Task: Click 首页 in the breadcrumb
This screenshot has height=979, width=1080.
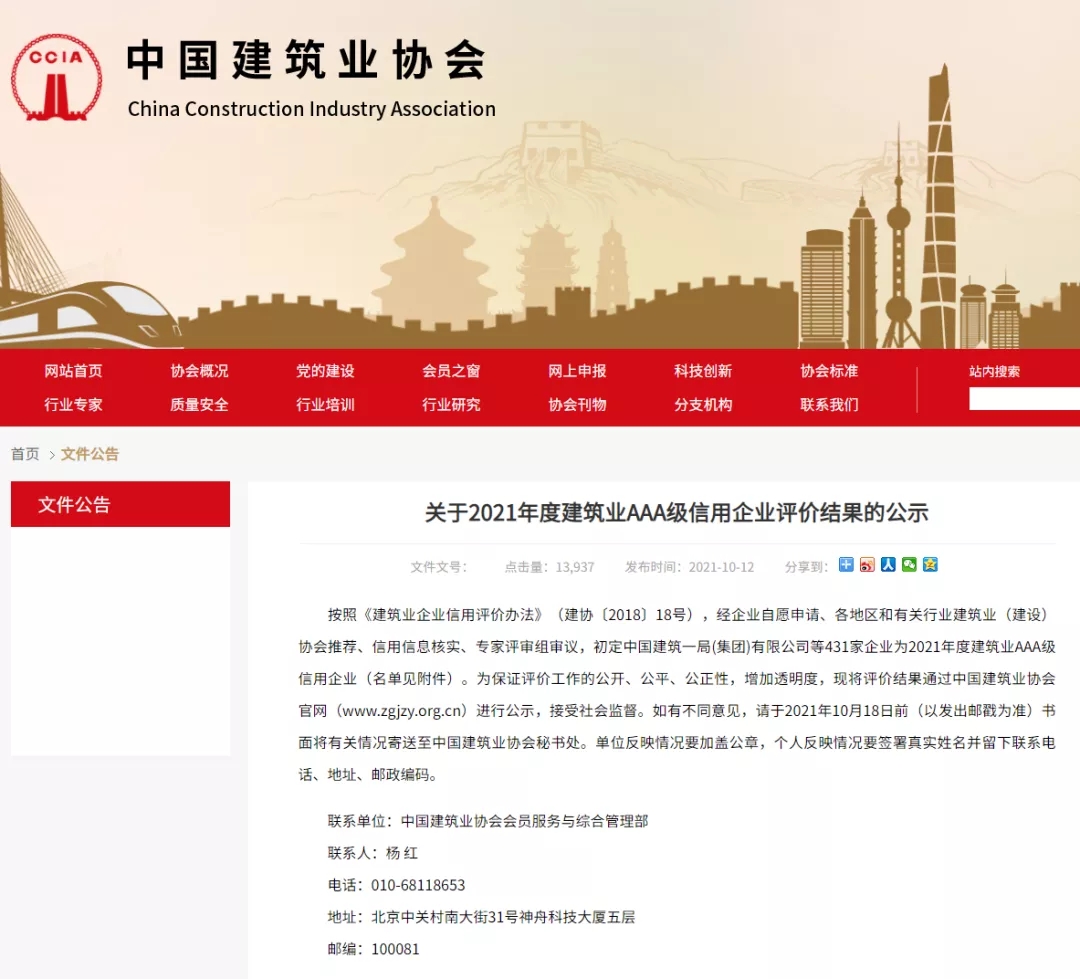Action: (x=25, y=454)
